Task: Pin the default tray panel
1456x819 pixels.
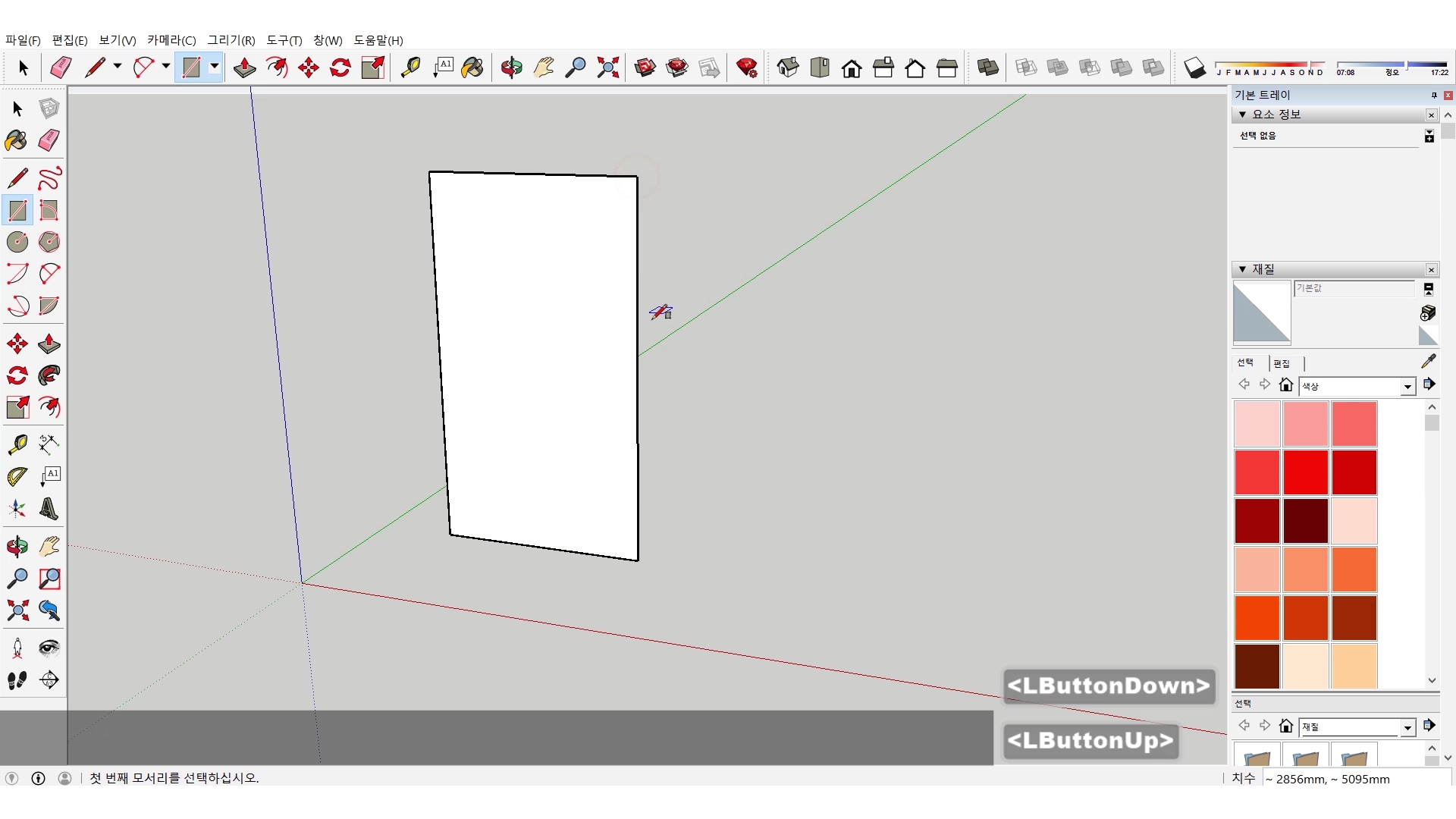Action: click(x=1433, y=96)
